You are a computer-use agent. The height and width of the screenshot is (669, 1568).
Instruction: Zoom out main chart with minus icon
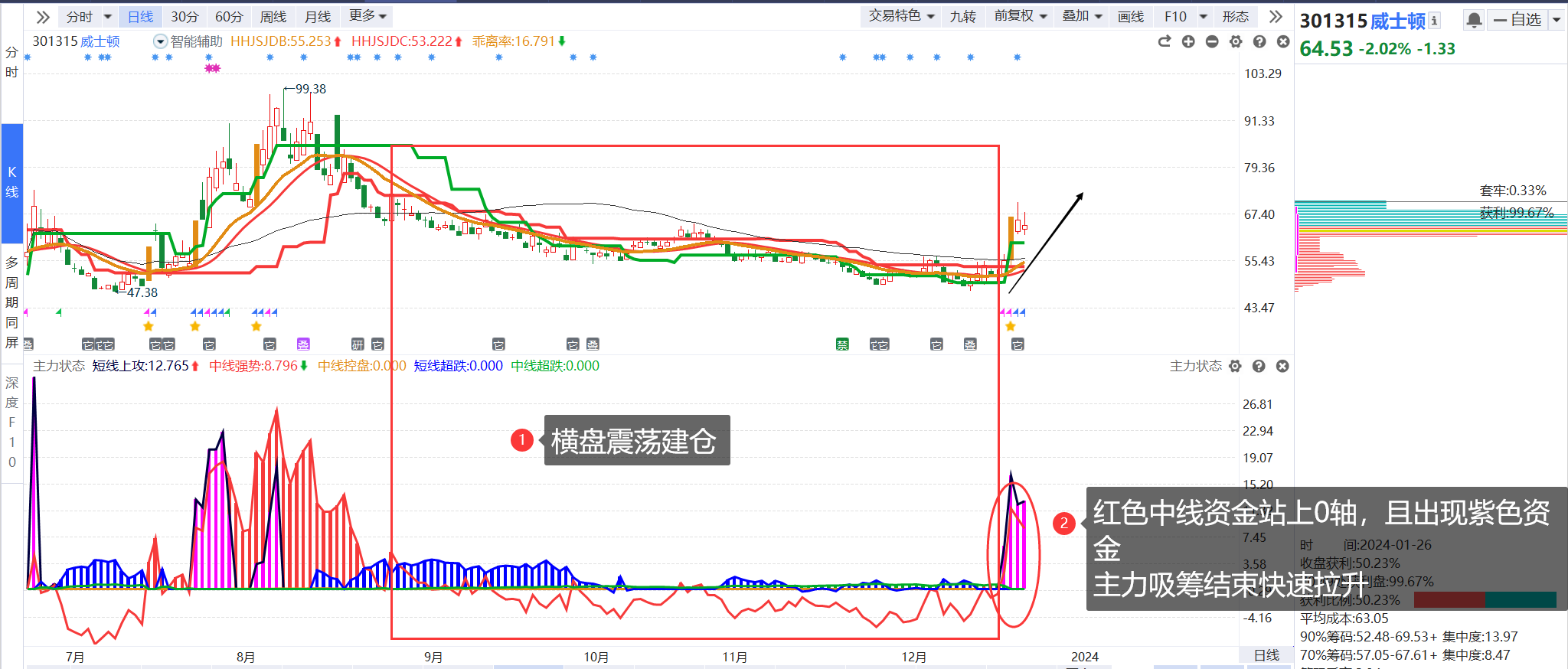coord(1212,41)
